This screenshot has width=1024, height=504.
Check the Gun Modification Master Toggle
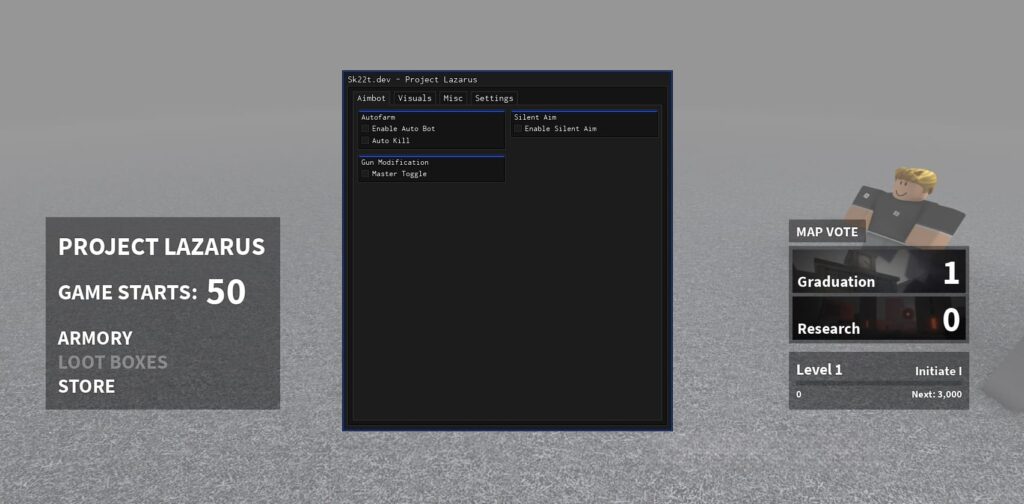pos(366,174)
